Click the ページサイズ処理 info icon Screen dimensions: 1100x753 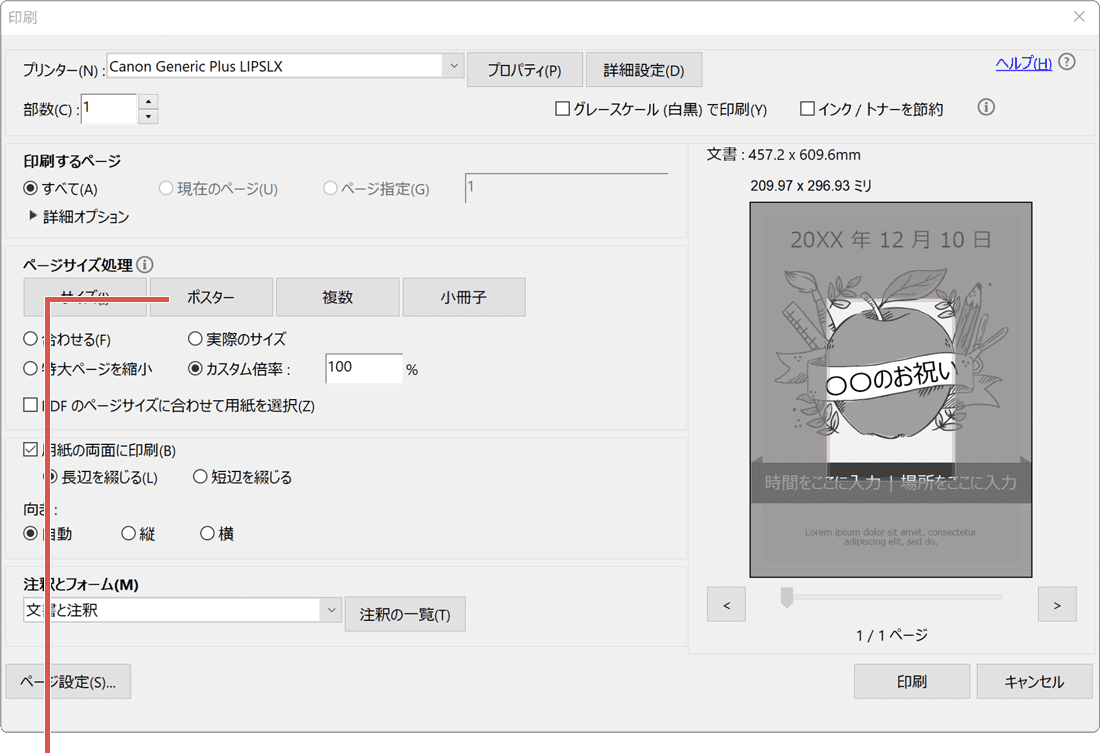tap(146, 265)
